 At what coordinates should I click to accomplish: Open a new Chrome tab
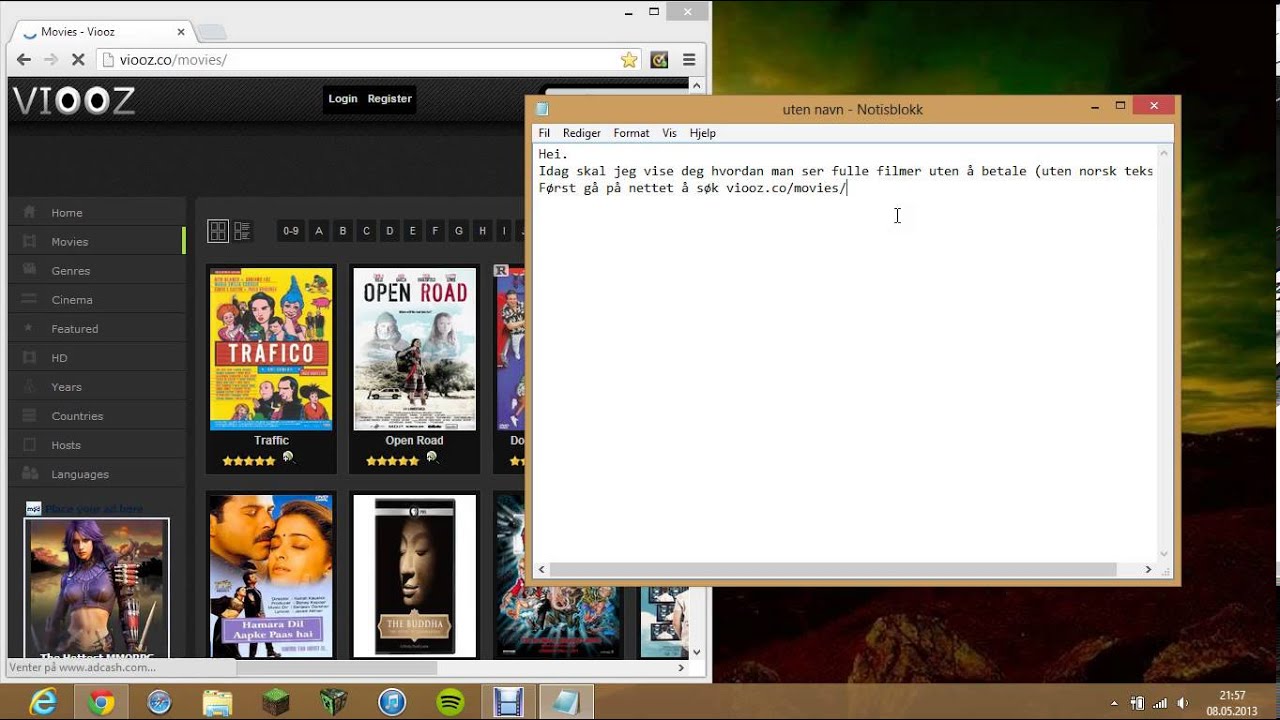(x=211, y=33)
